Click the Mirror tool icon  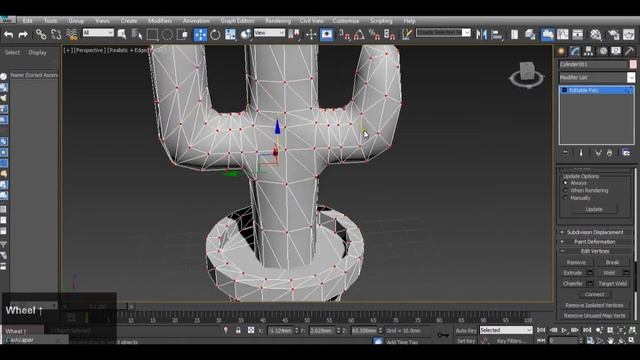pos(482,35)
